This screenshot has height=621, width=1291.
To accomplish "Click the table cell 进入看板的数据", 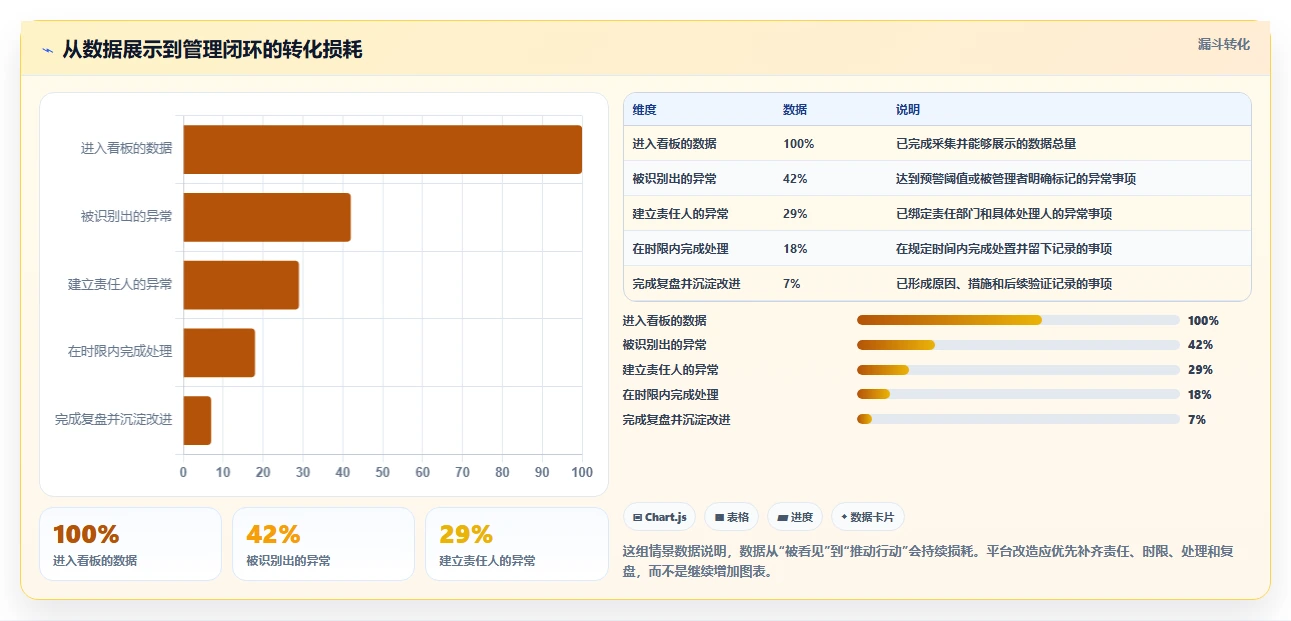I will (x=674, y=144).
